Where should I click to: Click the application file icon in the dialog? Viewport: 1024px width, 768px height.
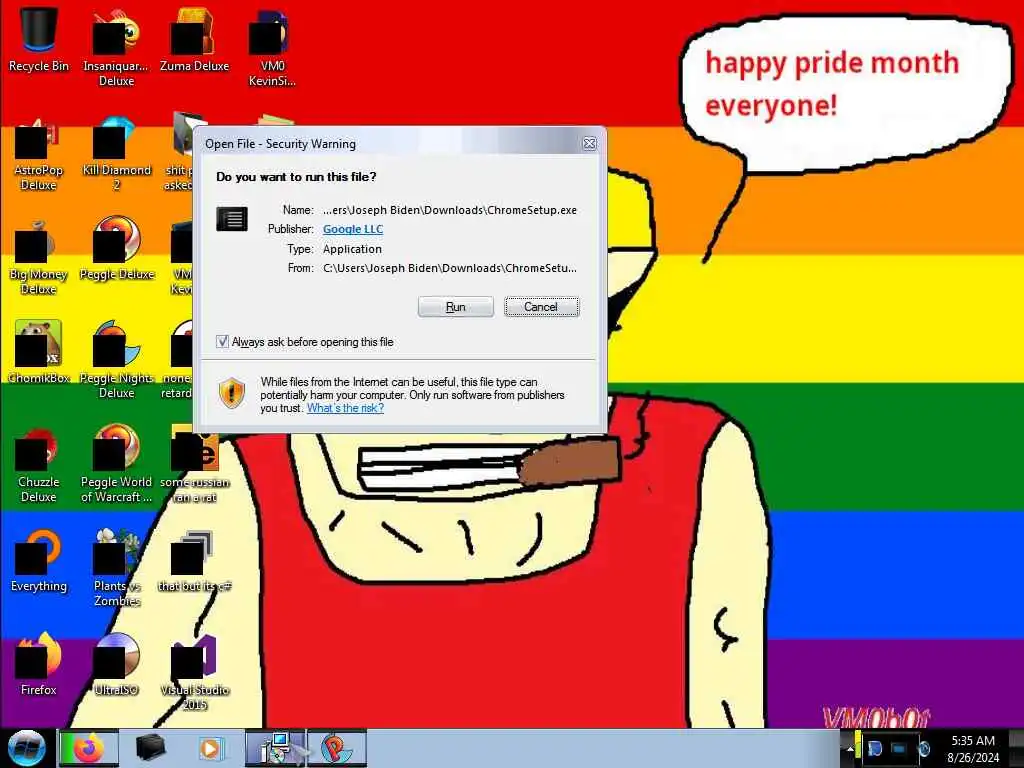coord(232,219)
